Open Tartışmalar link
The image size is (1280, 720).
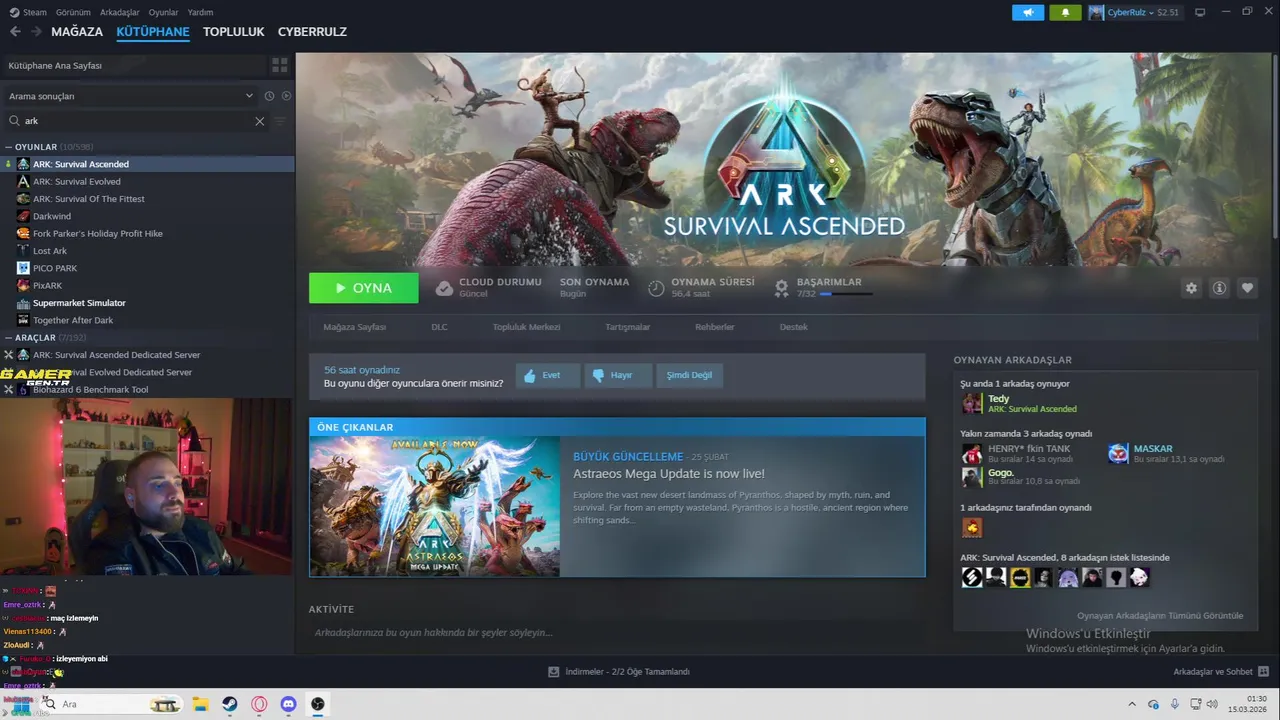click(627, 327)
